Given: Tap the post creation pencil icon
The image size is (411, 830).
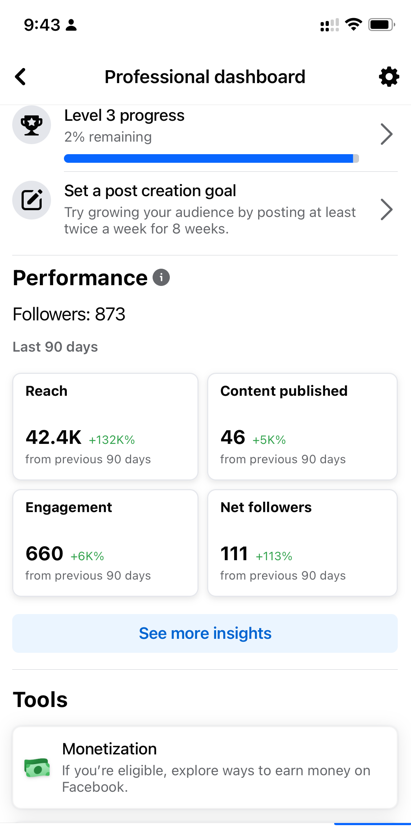Looking at the screenshot, I should point(32,200).
